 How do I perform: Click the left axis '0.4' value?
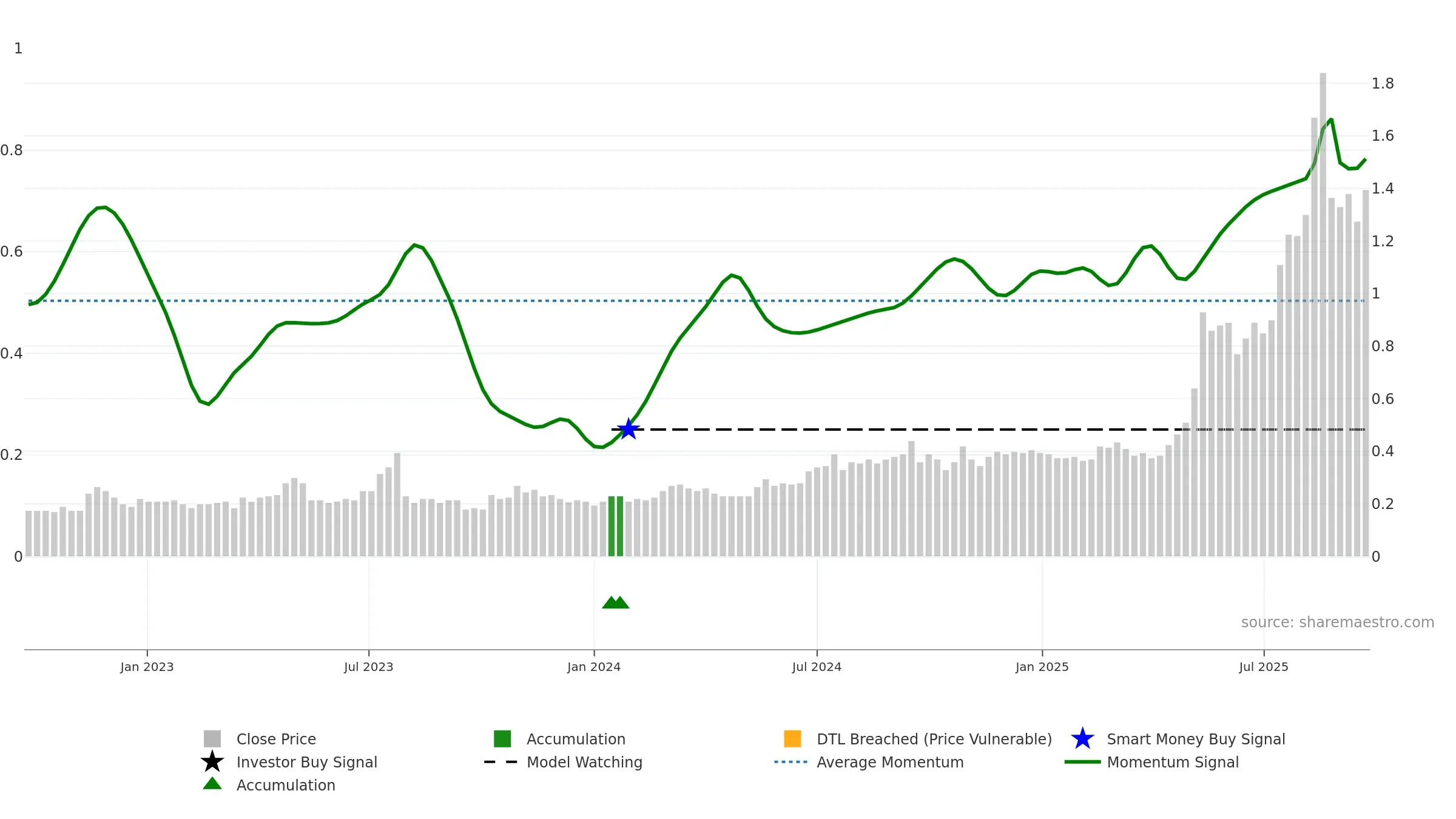[12, 353]
